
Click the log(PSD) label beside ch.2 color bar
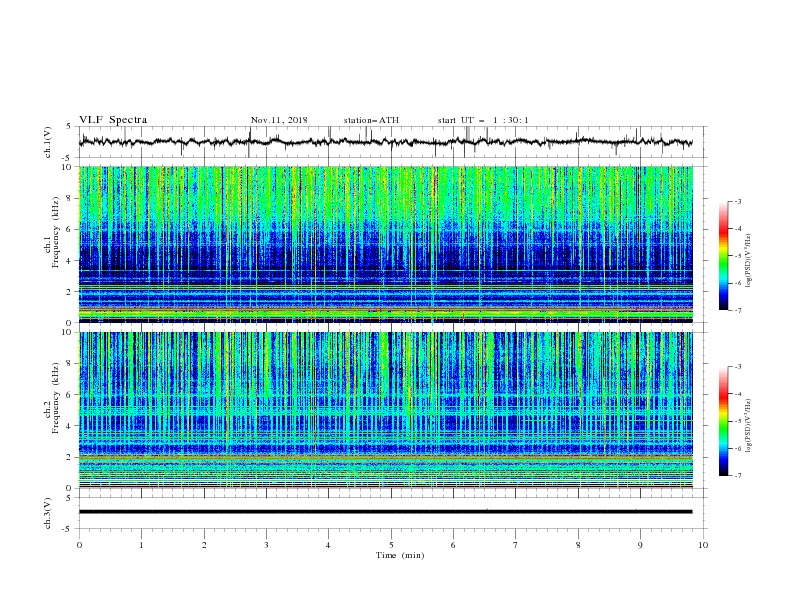(749, 426)
